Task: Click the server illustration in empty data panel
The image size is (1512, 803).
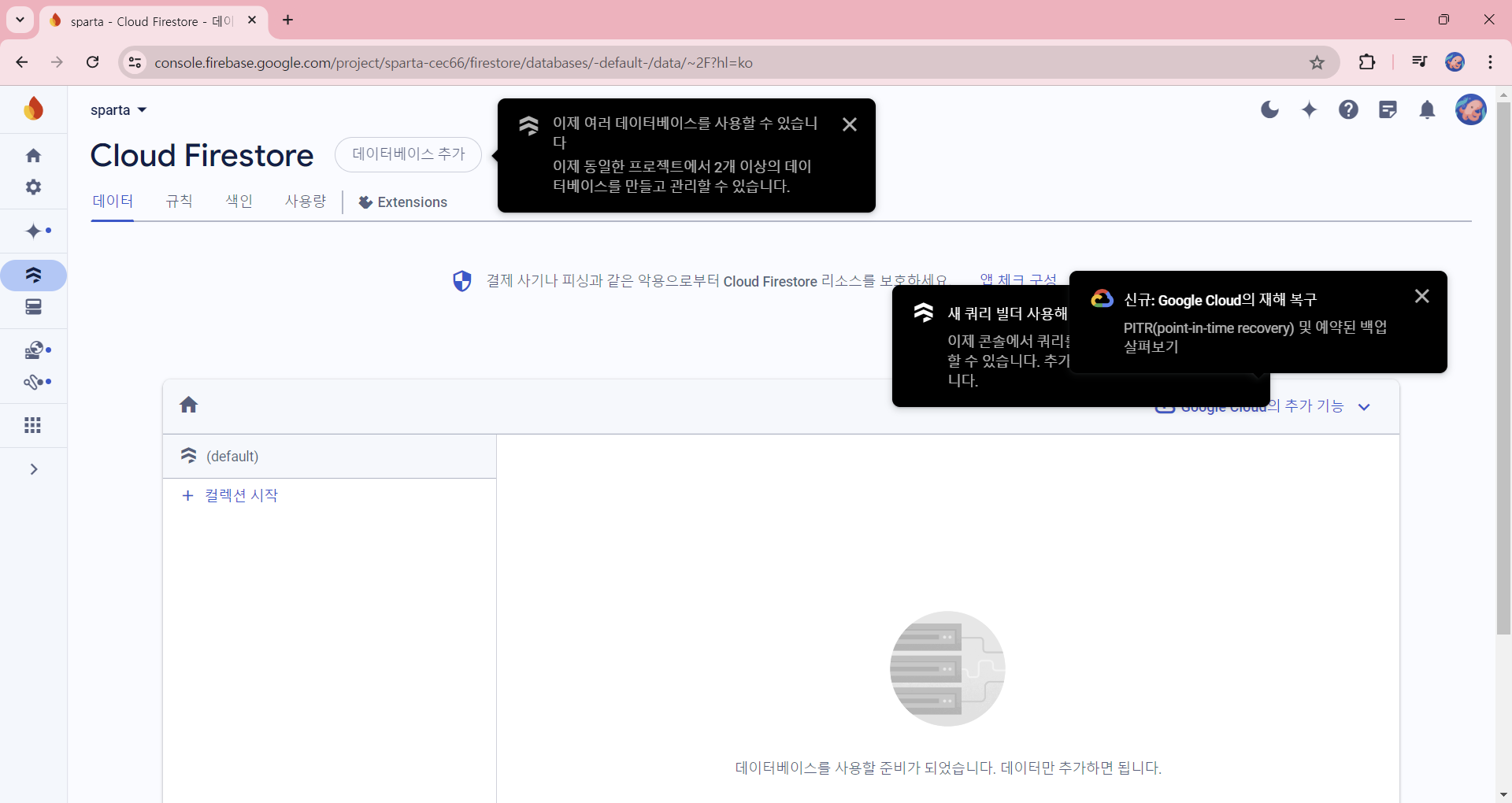Action: pos(947,668)
